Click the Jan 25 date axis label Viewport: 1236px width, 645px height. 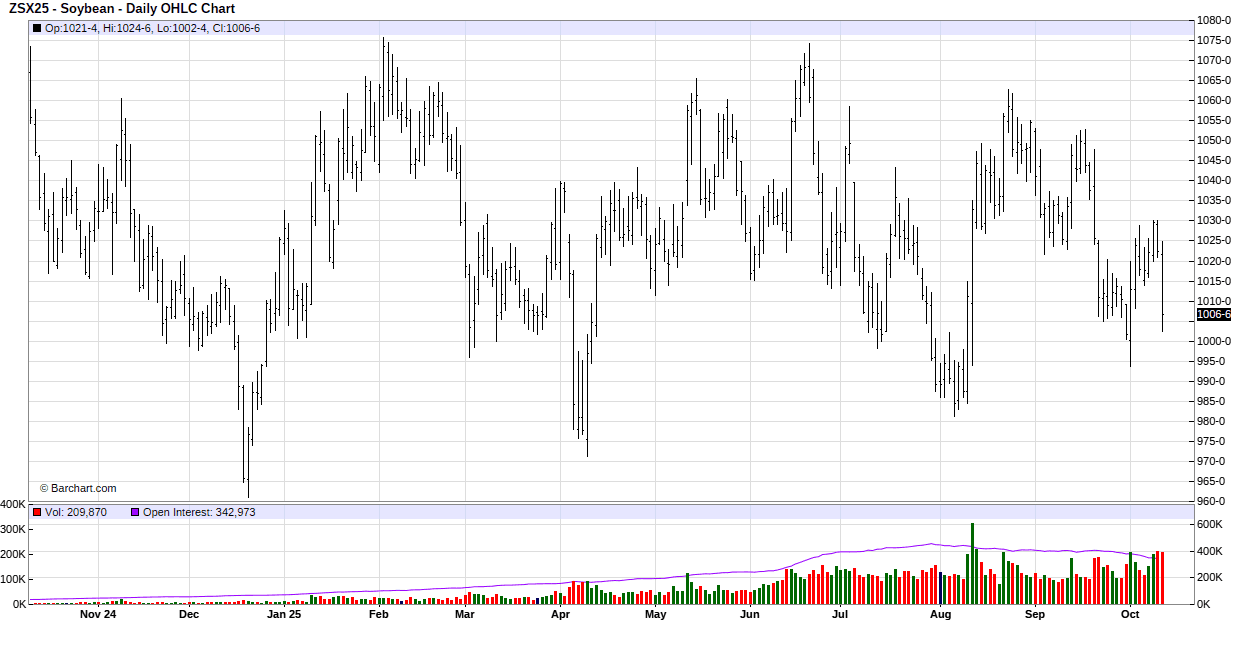click(x=284, y=614)
